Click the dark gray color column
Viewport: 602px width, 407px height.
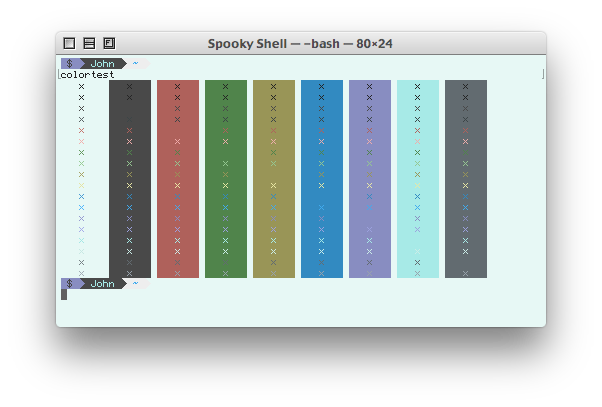tap(130, 179)
